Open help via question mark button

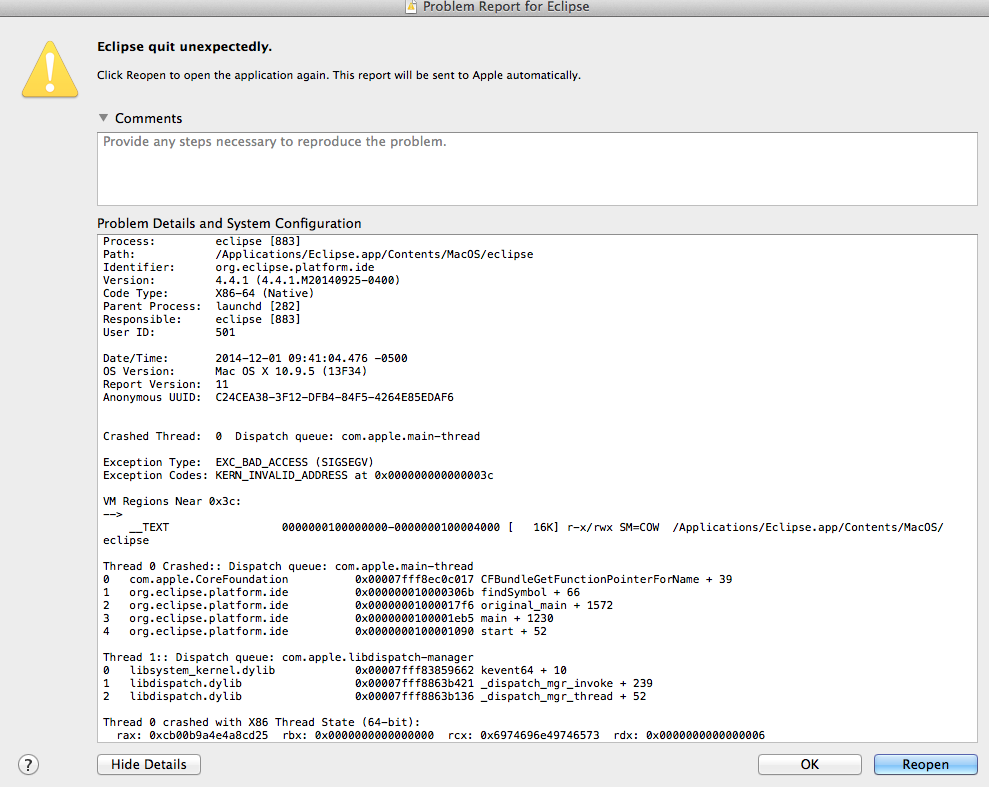click(28, 764)
